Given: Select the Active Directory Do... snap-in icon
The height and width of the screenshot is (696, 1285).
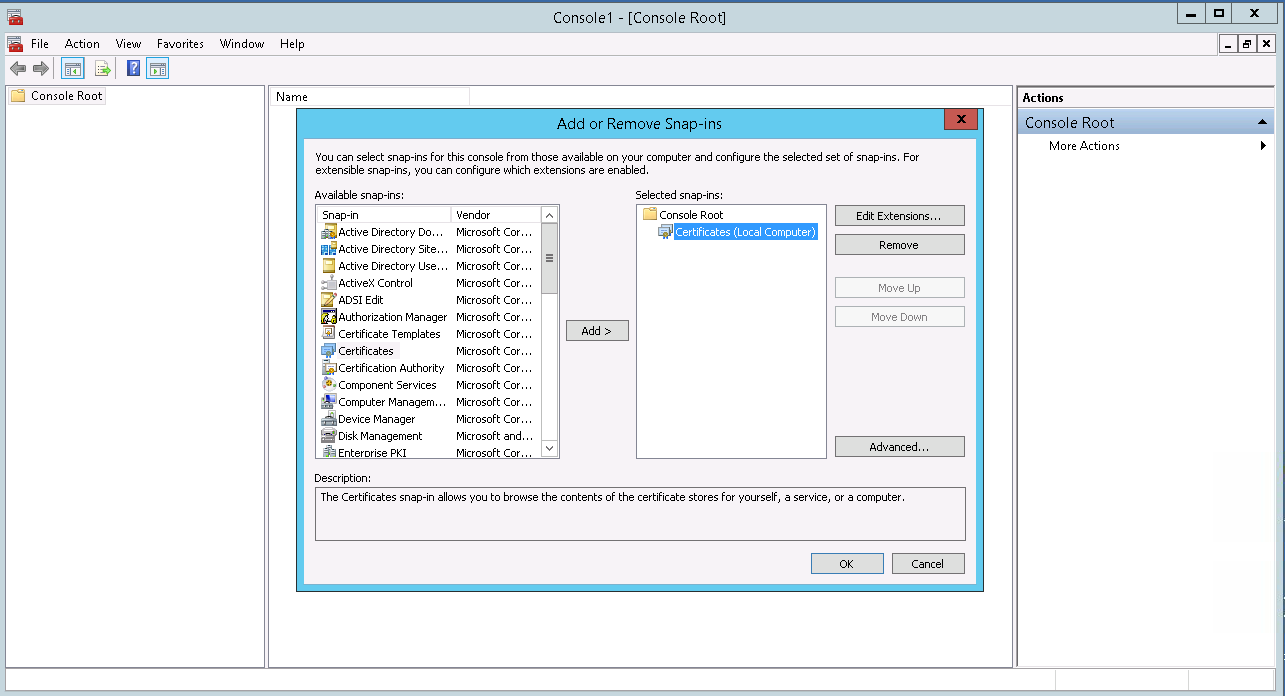Looking at the screenshot, I should [329, 232].
